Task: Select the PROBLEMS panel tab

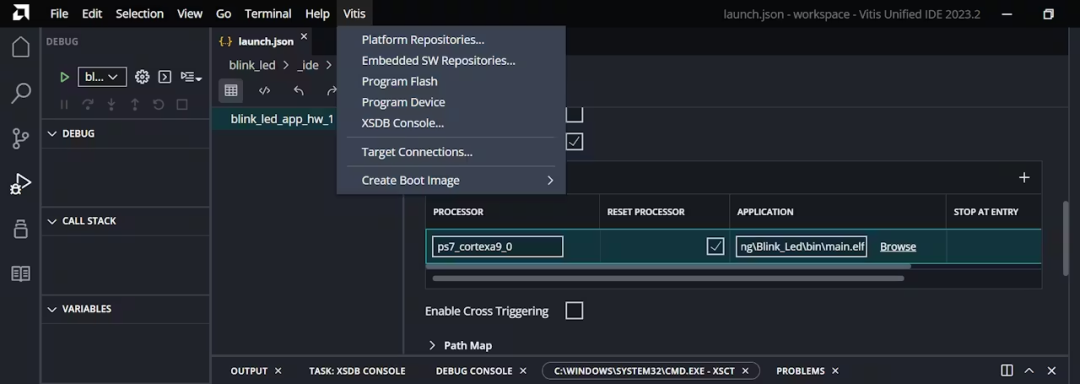Action: point(800,371)
